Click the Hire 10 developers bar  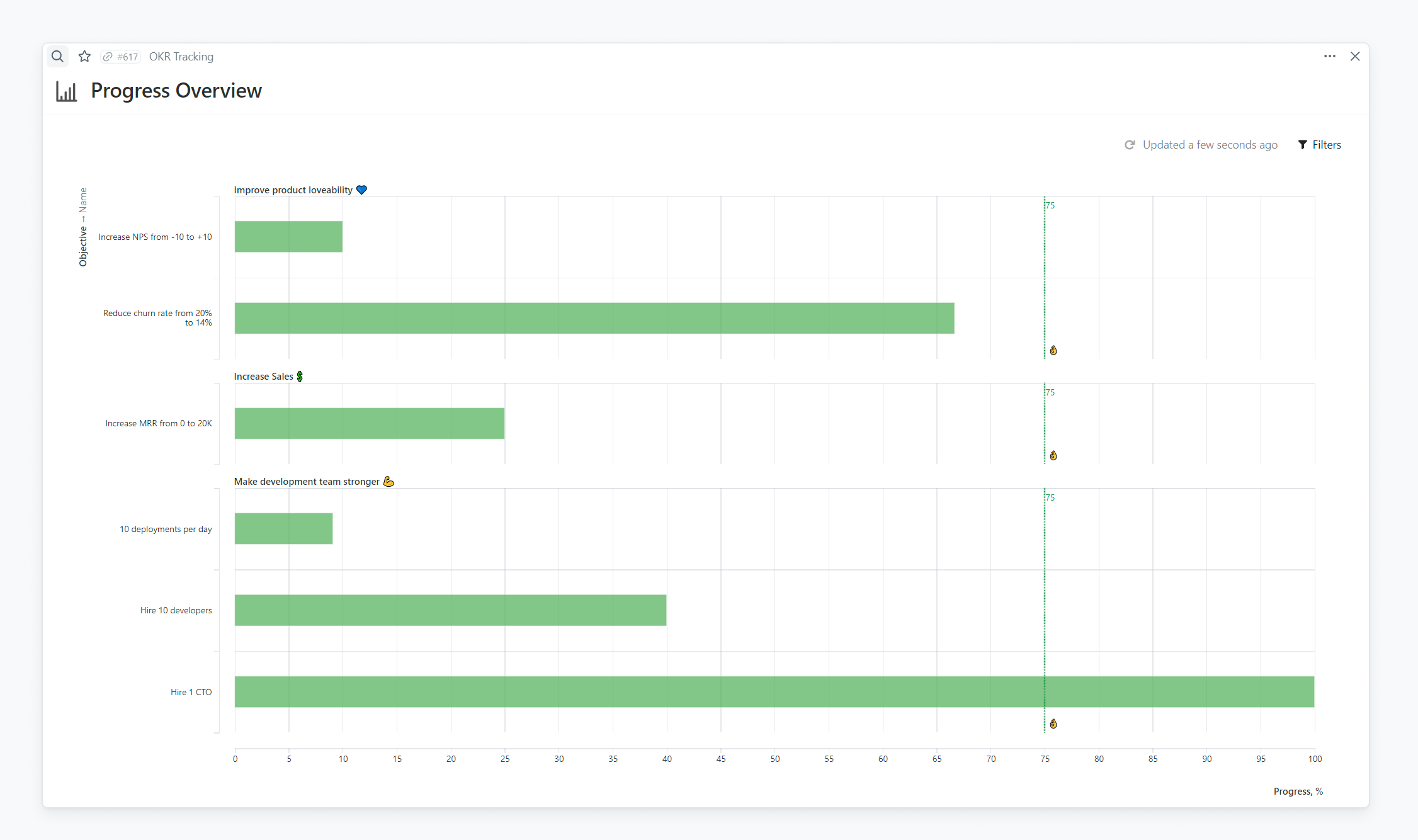coord(450,610)
